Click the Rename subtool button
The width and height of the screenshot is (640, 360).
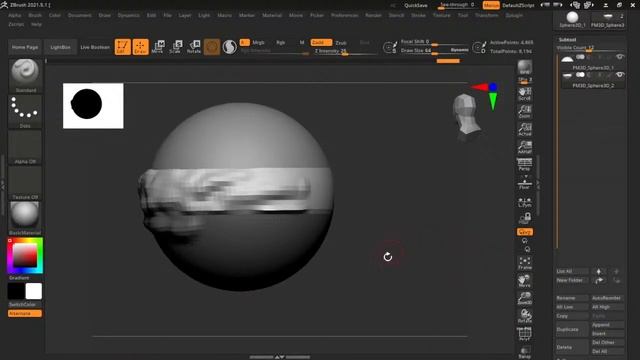click(x=572, y=298)
